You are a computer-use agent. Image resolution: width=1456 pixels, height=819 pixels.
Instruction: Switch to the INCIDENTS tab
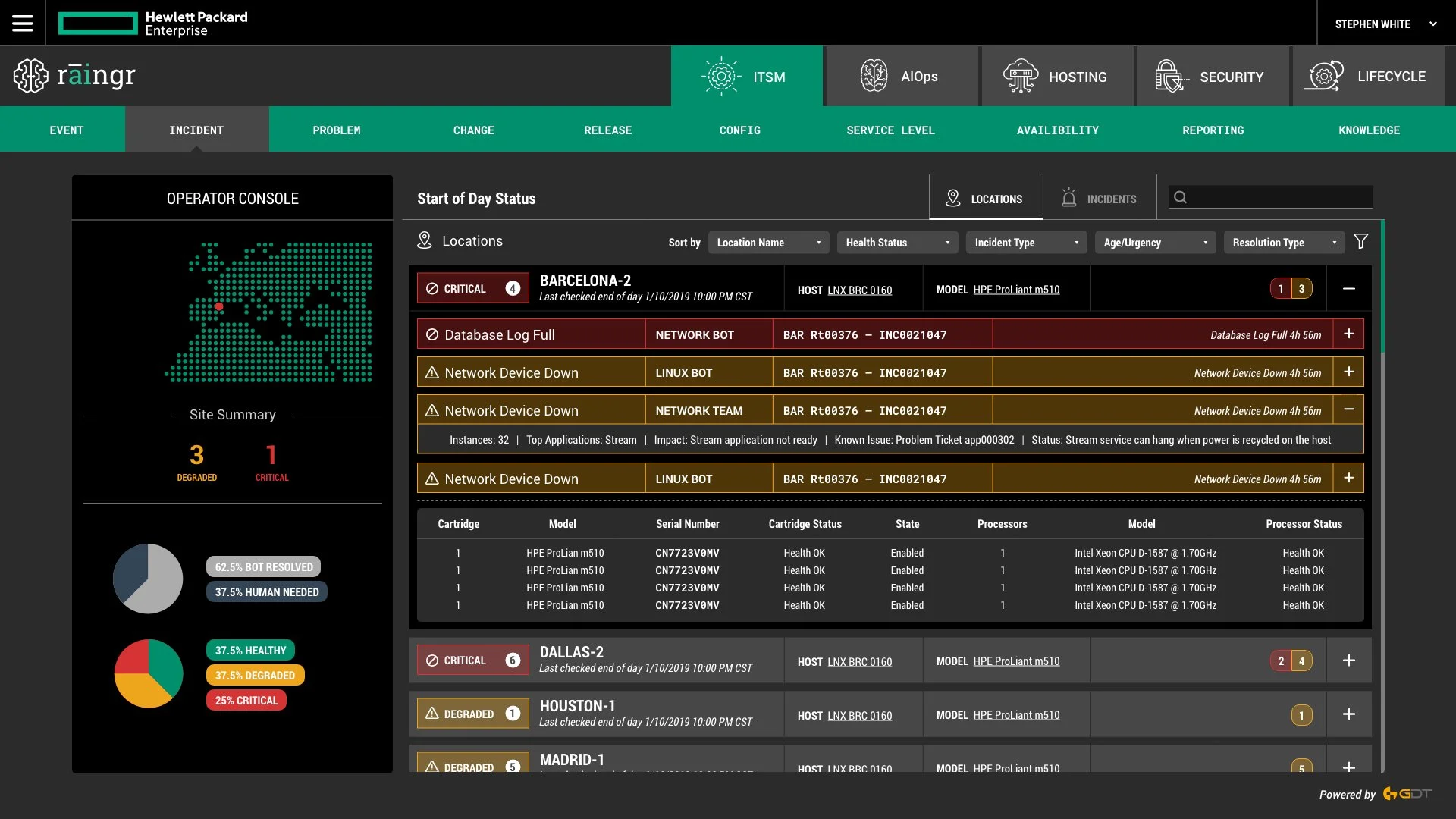coord(1099,199)
